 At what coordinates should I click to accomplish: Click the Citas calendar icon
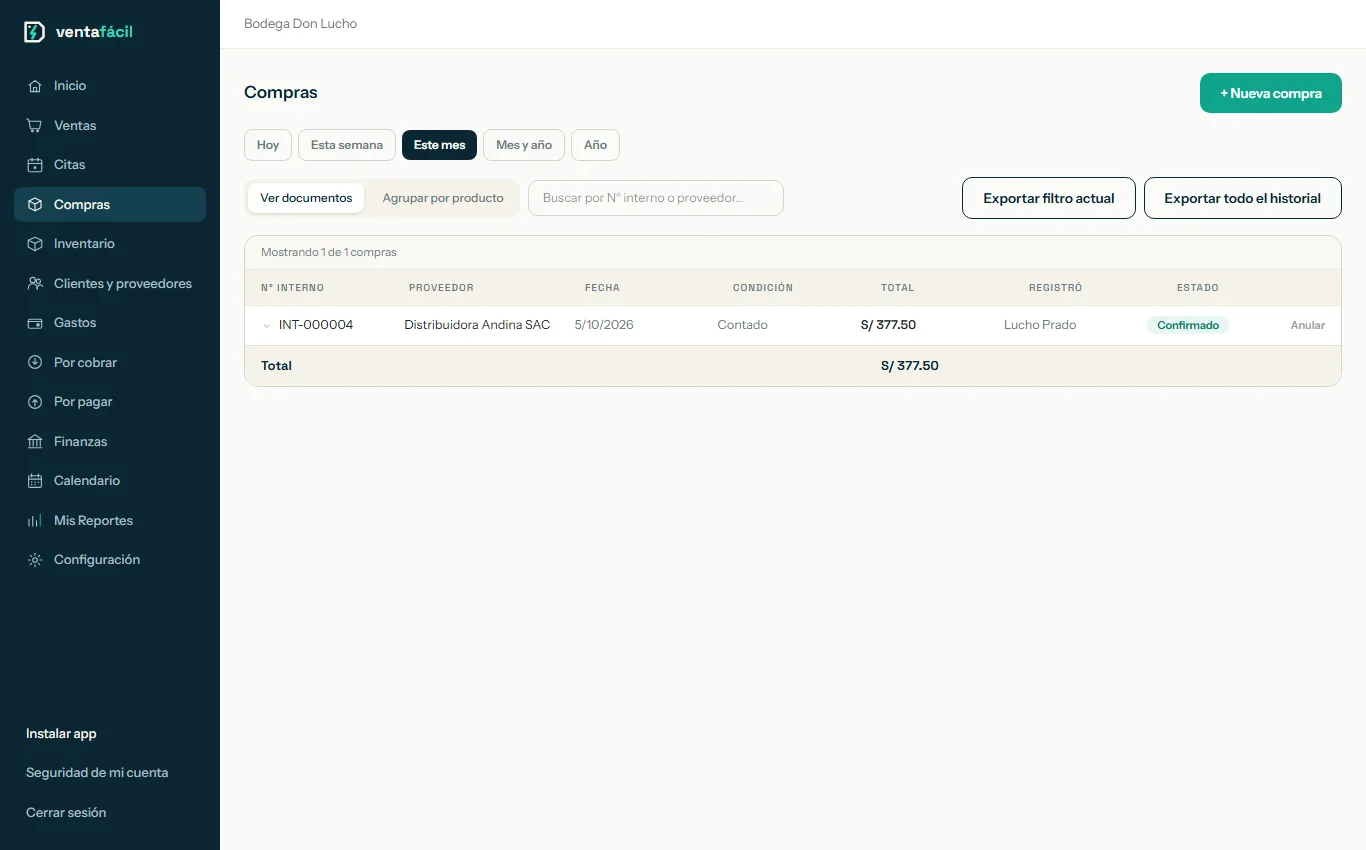(x=35, y=165)
